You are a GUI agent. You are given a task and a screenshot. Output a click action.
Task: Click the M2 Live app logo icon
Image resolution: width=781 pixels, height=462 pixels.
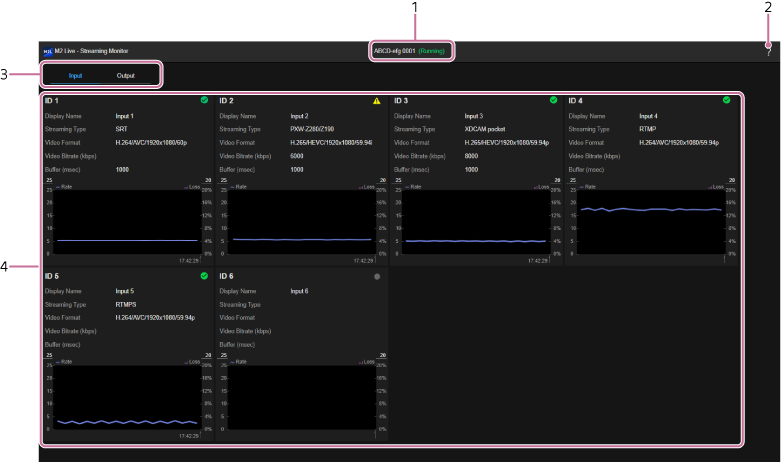[48, 51]
